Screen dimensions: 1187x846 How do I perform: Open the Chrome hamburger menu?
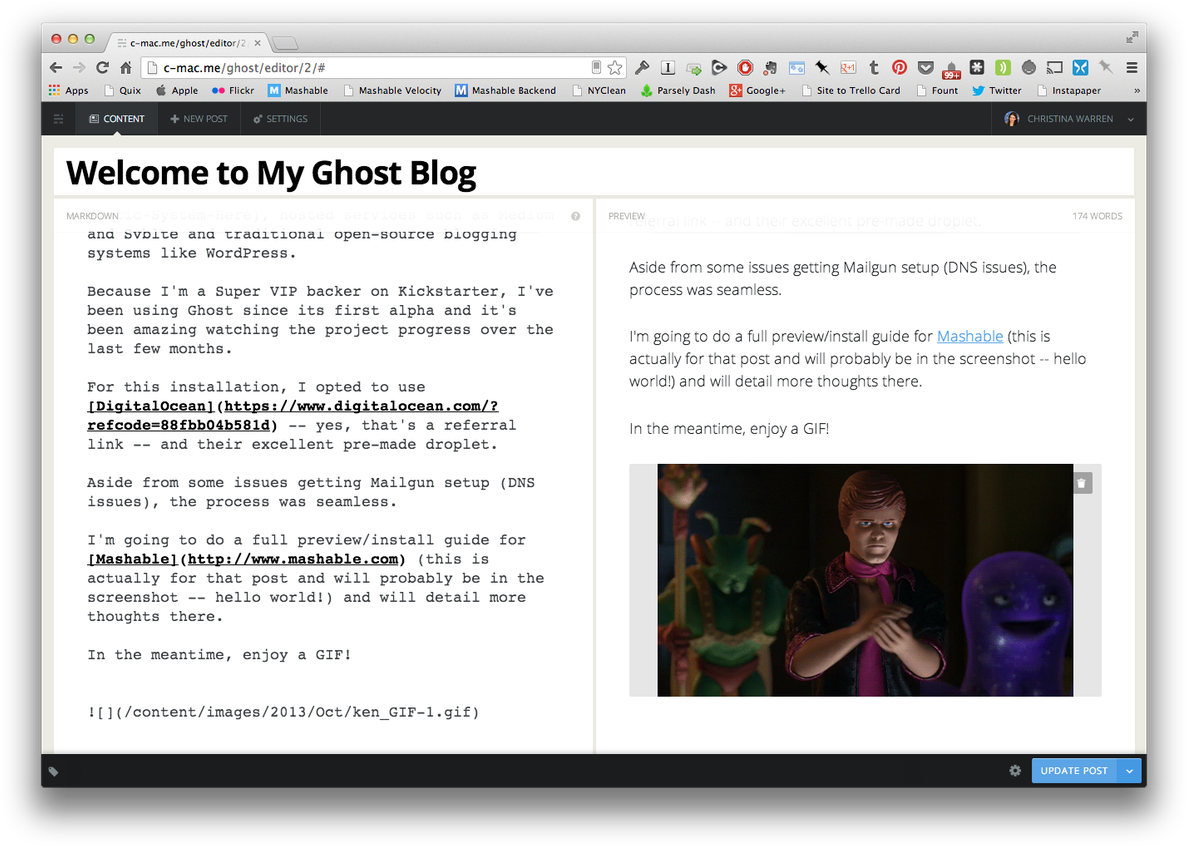(x=1132, y=68)
